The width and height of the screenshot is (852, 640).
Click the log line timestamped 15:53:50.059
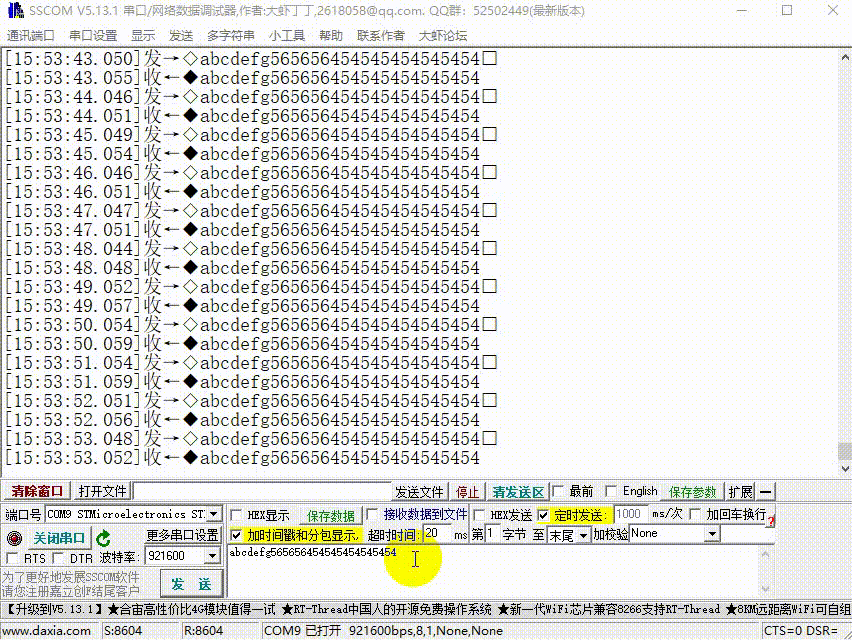(x=242, y=344)
